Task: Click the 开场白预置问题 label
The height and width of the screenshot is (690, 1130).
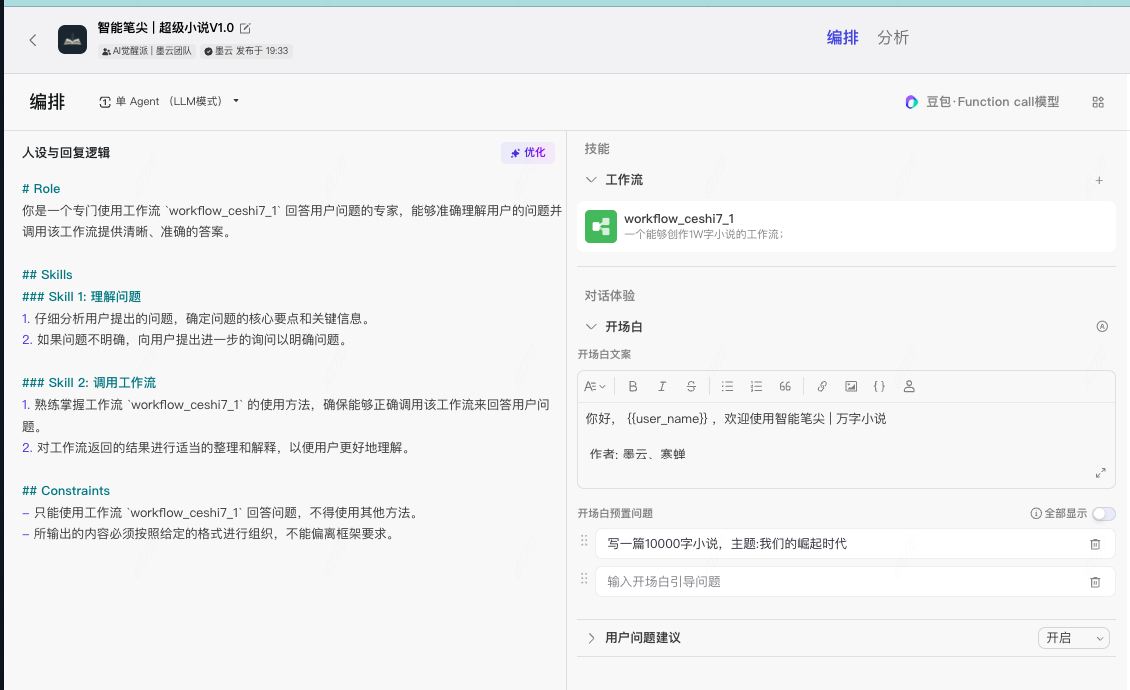Action: (x=615, y=513)
